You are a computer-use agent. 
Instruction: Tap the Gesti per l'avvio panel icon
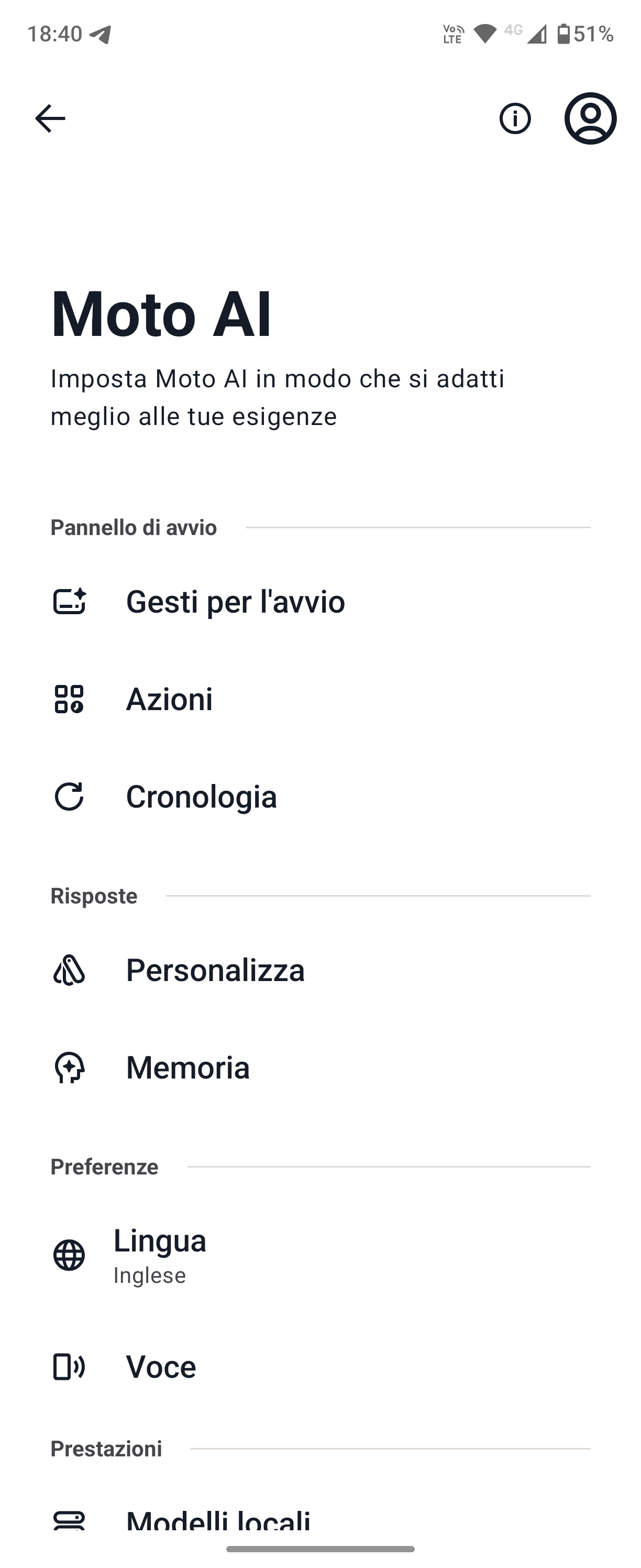point(69,602)
